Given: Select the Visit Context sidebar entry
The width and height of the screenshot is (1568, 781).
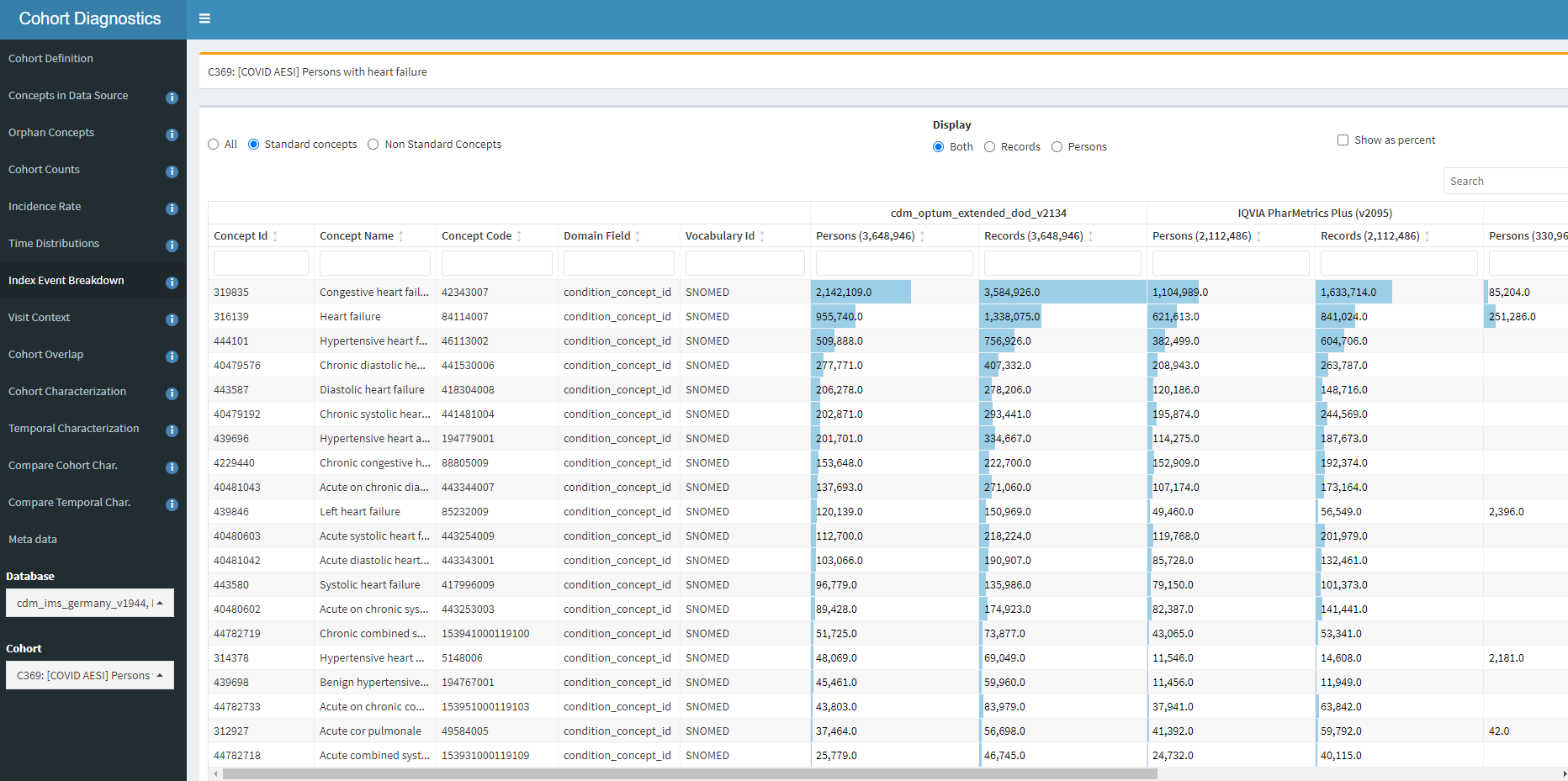Looking at the screenshot, I should click(39, 317).
